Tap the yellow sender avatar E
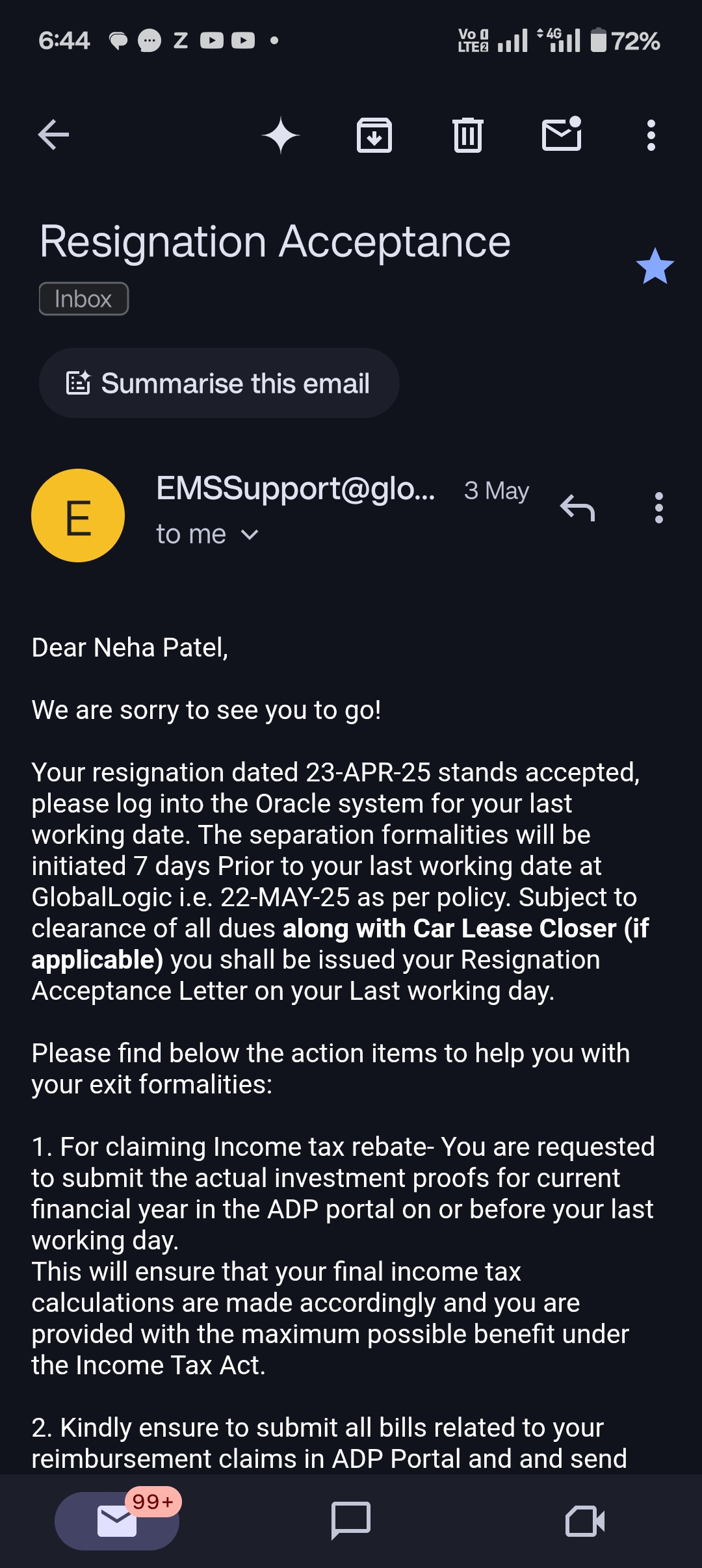This screenshot has height=1568, width=702. click(78, 516)
